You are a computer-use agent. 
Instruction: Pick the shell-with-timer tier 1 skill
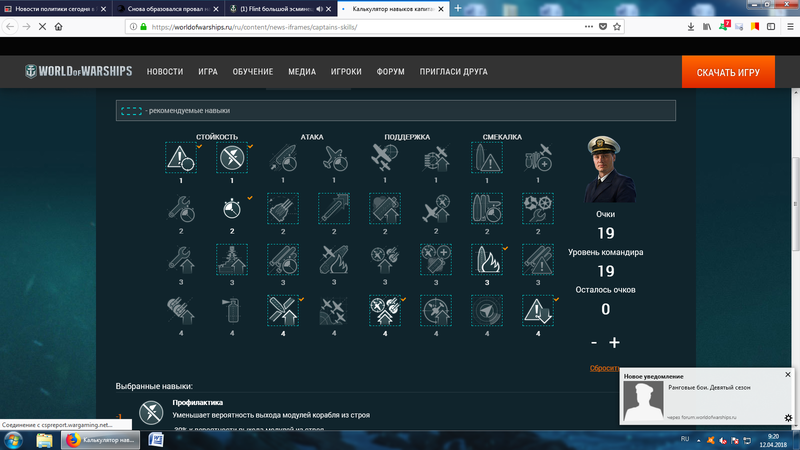point(283,158)
